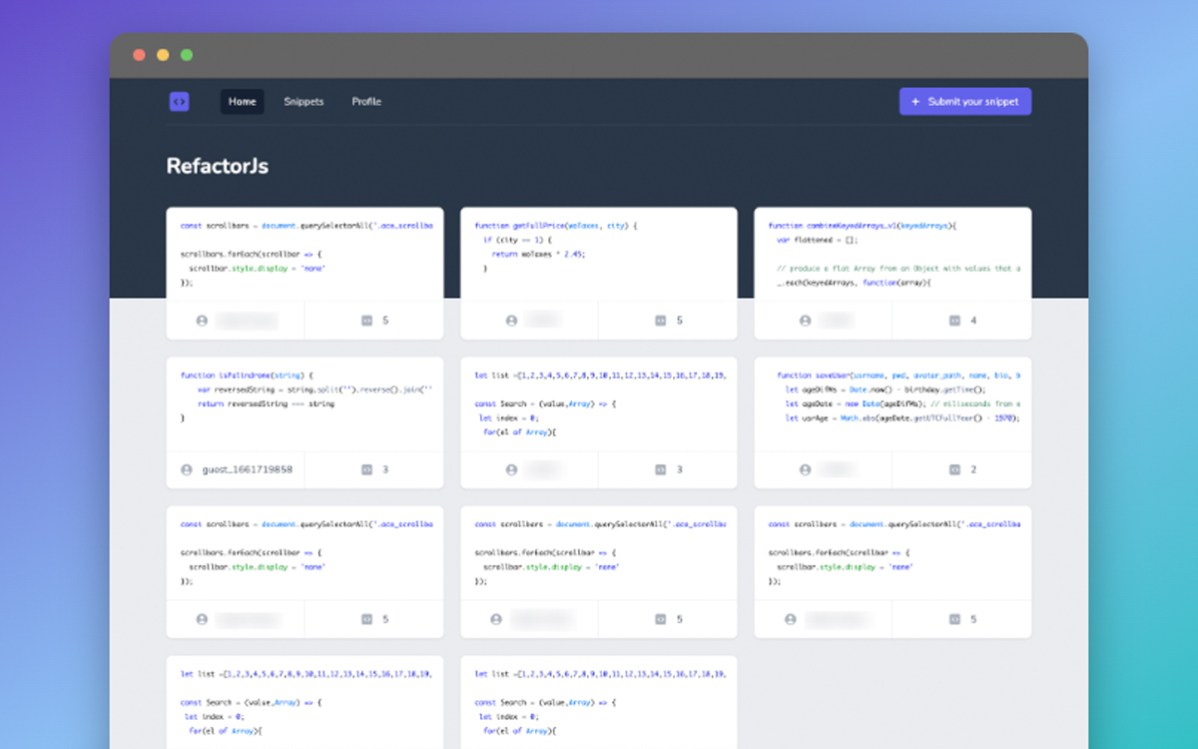Screen dimensions: 1198x749
Task: Click the avatar icon on combineKeyedArrays card
Action: coord(805,320)
